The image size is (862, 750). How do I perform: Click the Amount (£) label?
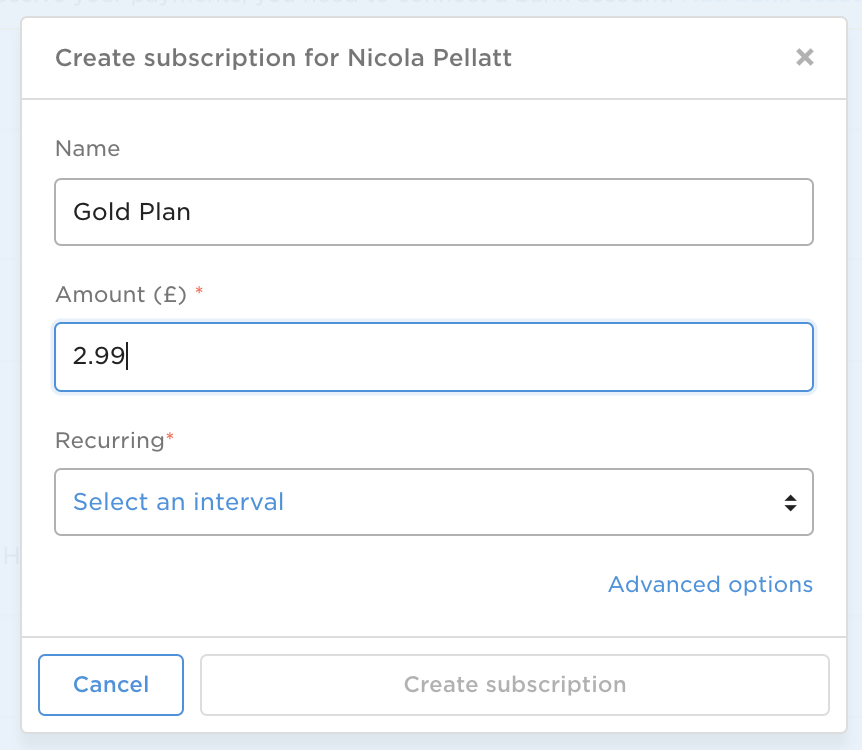[121, 295]
